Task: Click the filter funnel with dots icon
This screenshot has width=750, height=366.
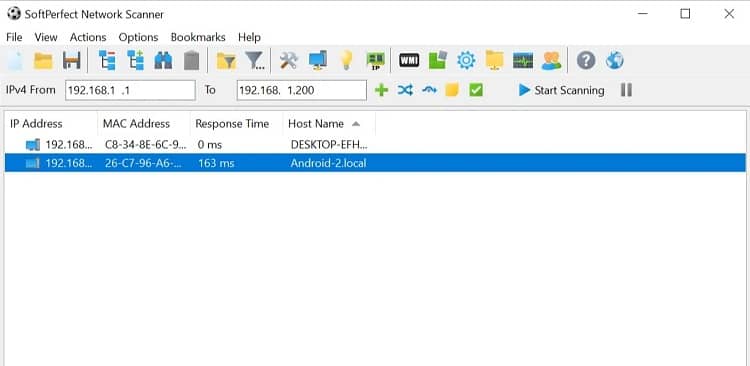Action: (254, 61)
